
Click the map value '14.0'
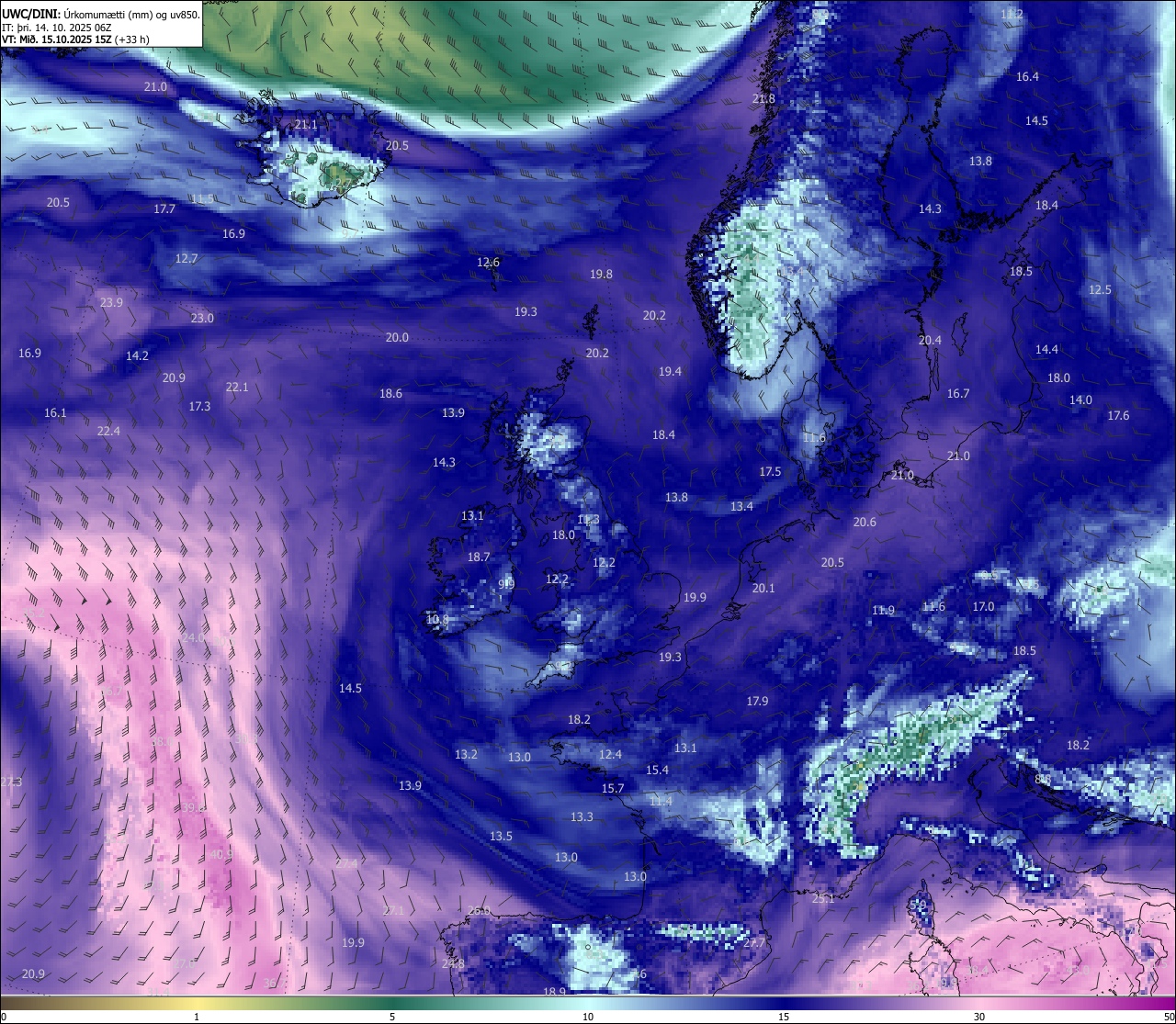(1080, 400)
